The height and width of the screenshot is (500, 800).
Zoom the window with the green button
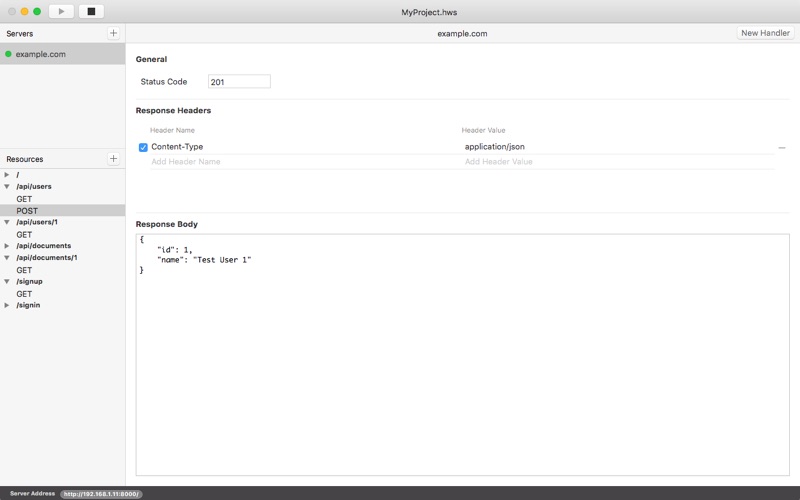click(x=37, y=11)
